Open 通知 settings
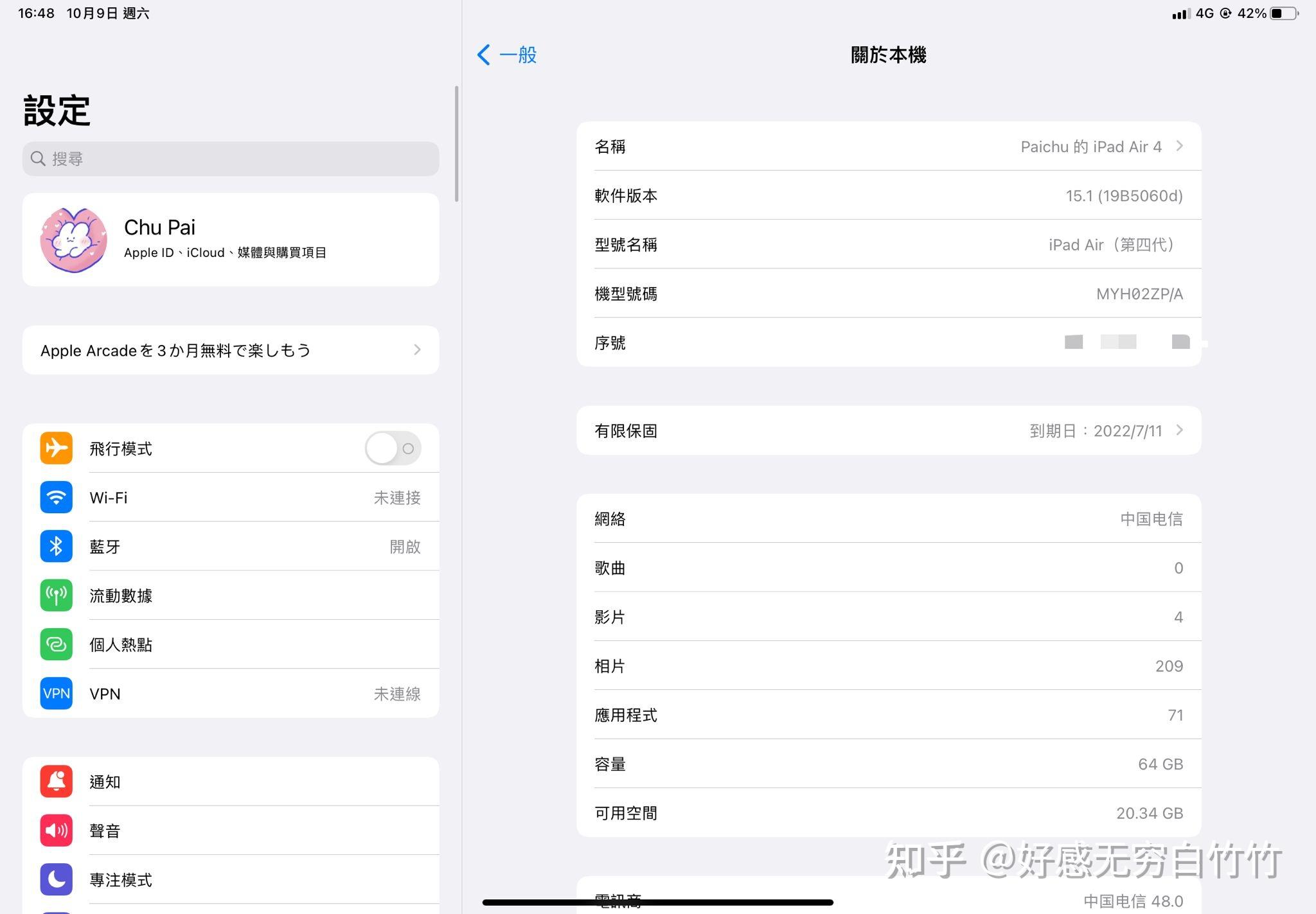The width and height of the screenshot is (1316, 914). pyautogui.click(x=231, y=781)
